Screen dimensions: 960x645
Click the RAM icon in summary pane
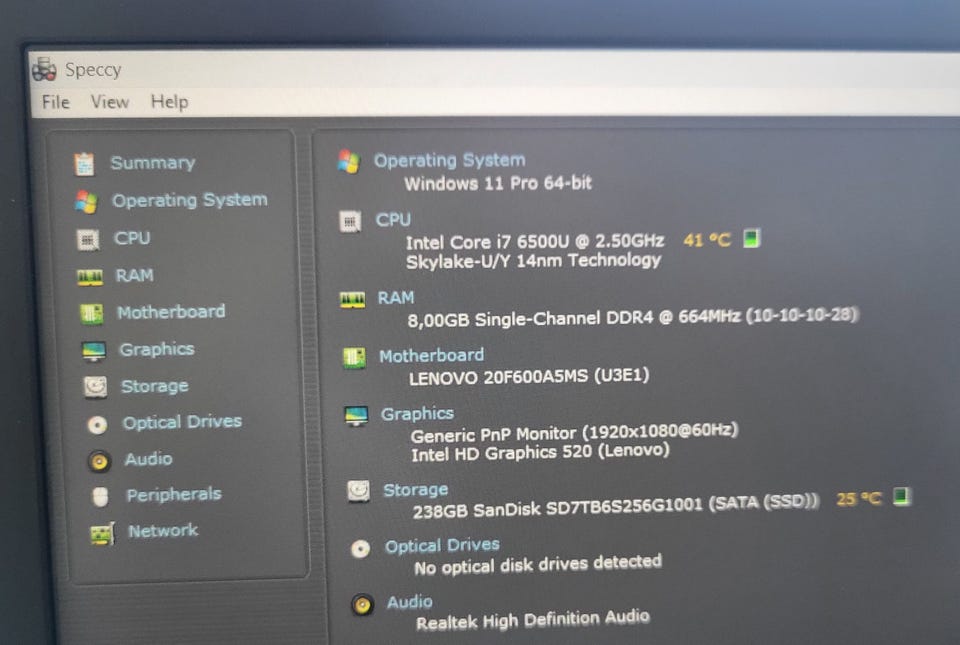click(x=353, y=300)
